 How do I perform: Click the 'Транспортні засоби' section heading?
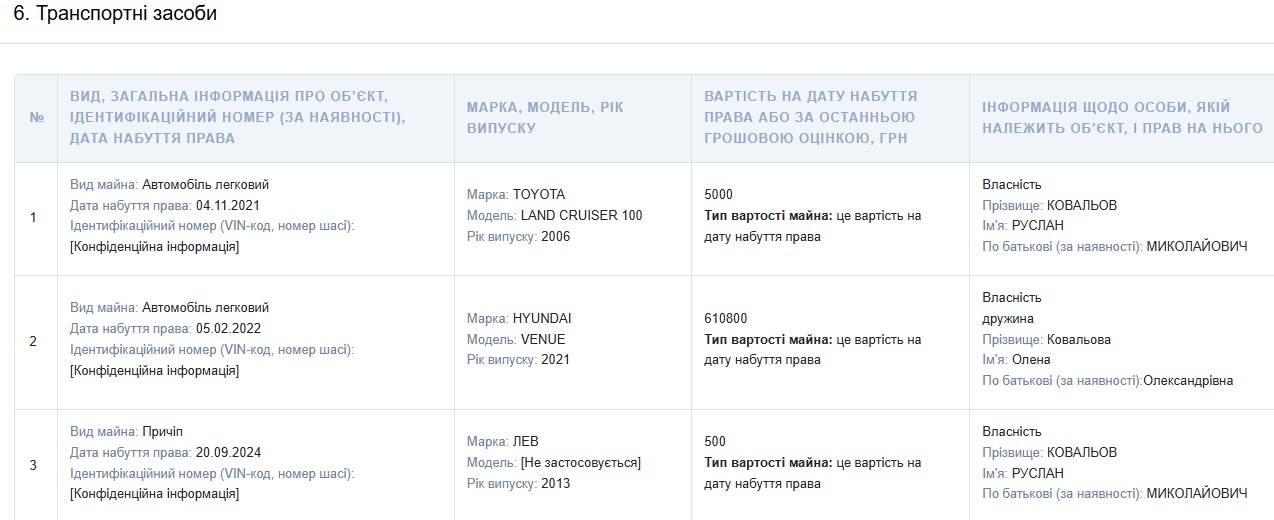click(x=115, y=14)
